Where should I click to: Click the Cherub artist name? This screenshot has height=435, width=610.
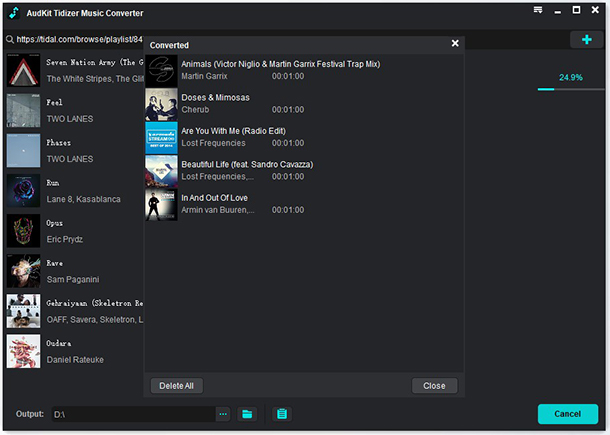[x=195, y=109]
